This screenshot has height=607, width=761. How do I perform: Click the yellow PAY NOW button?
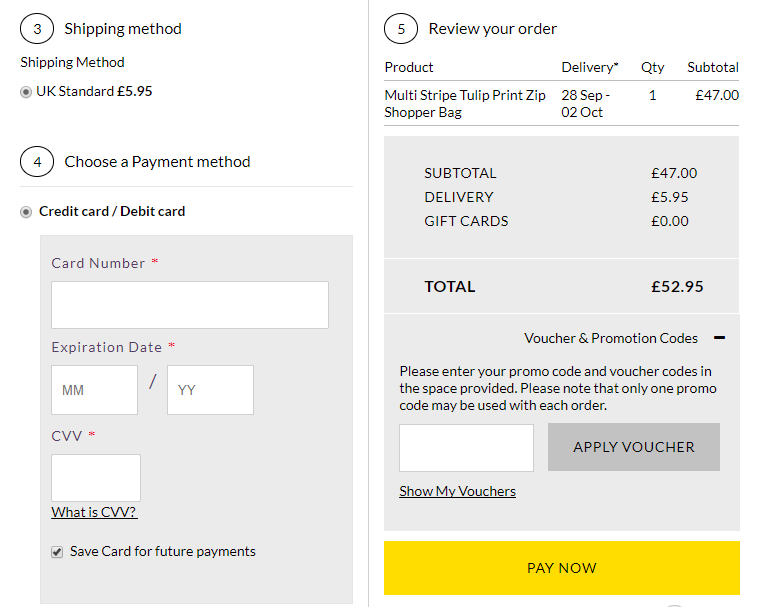[562, 568]
